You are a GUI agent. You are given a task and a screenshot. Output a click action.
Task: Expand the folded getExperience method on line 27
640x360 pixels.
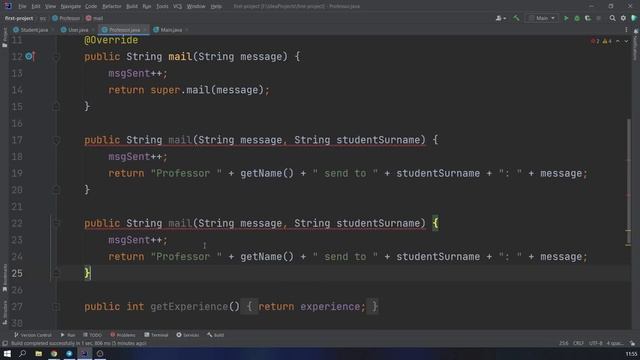point(56,307)
